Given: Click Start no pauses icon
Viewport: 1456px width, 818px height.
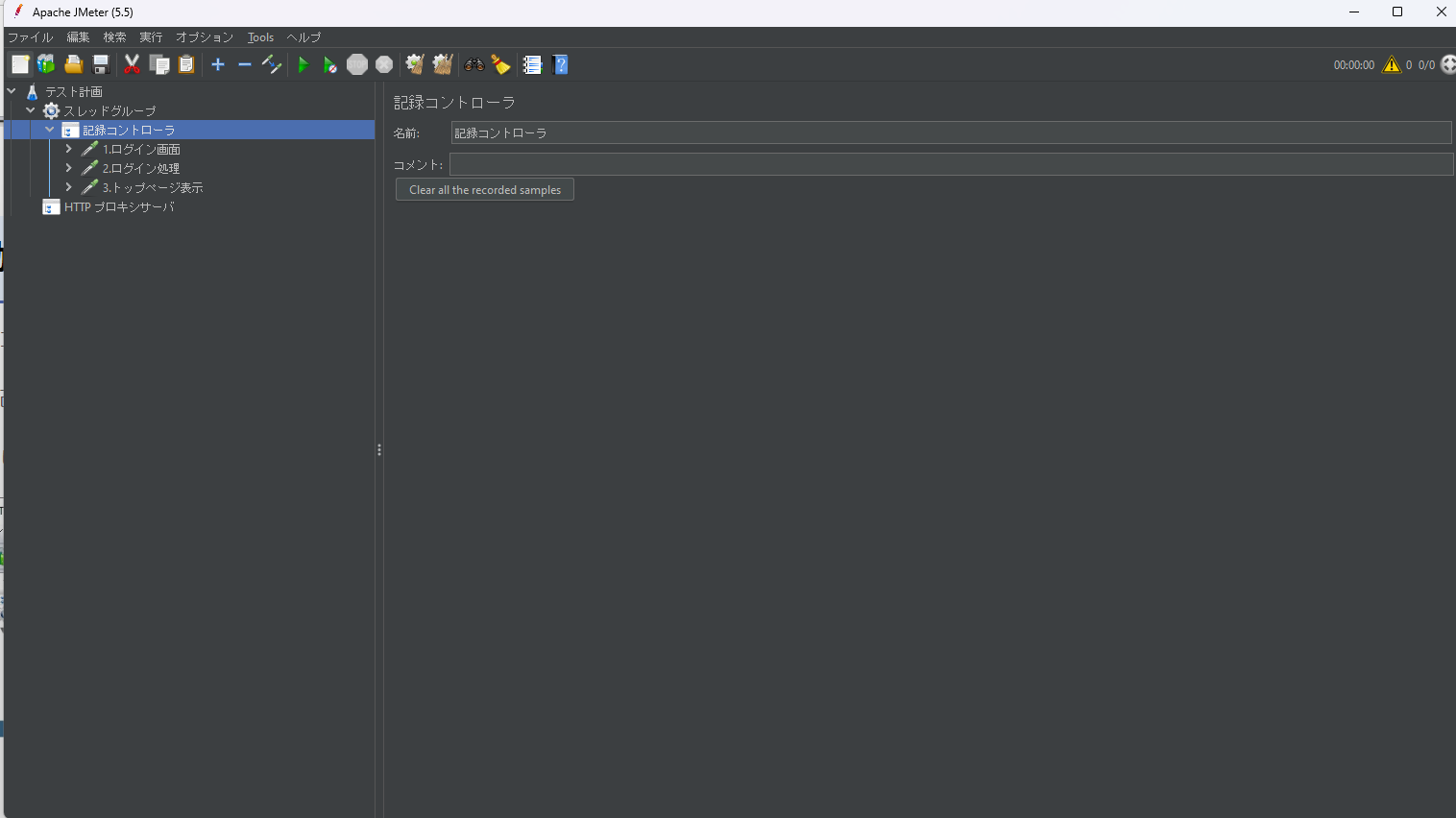Looking at the screenshot, I should [x=329, y=64].
